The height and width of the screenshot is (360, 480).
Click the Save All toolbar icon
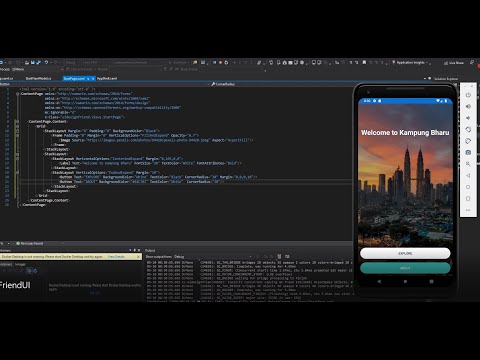39,62
